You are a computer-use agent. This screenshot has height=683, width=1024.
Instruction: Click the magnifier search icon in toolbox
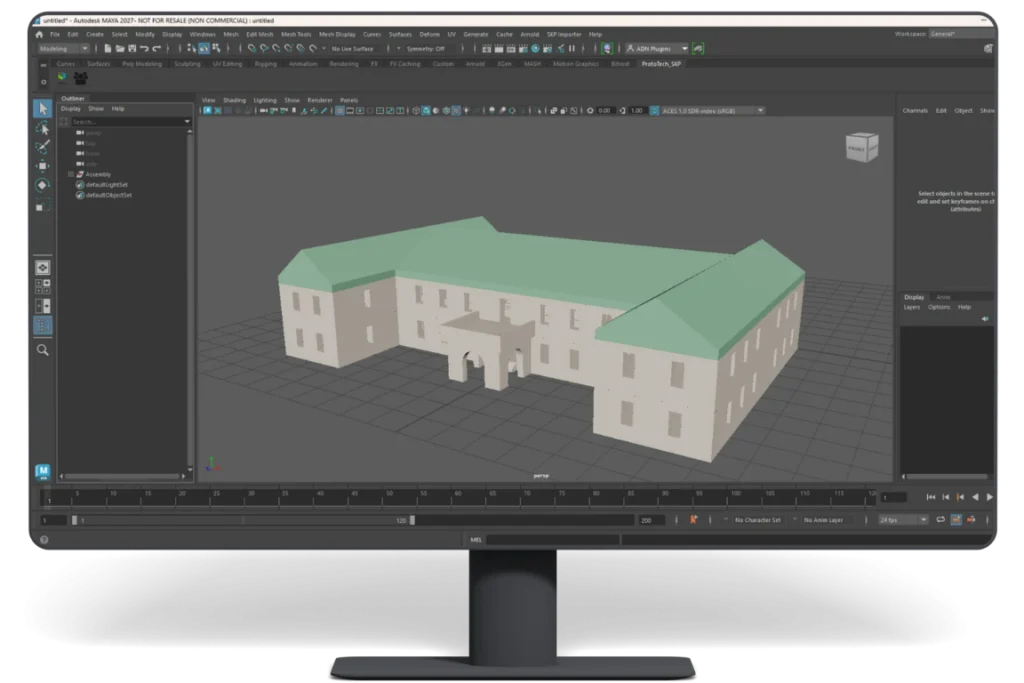[x=42, y=350]
